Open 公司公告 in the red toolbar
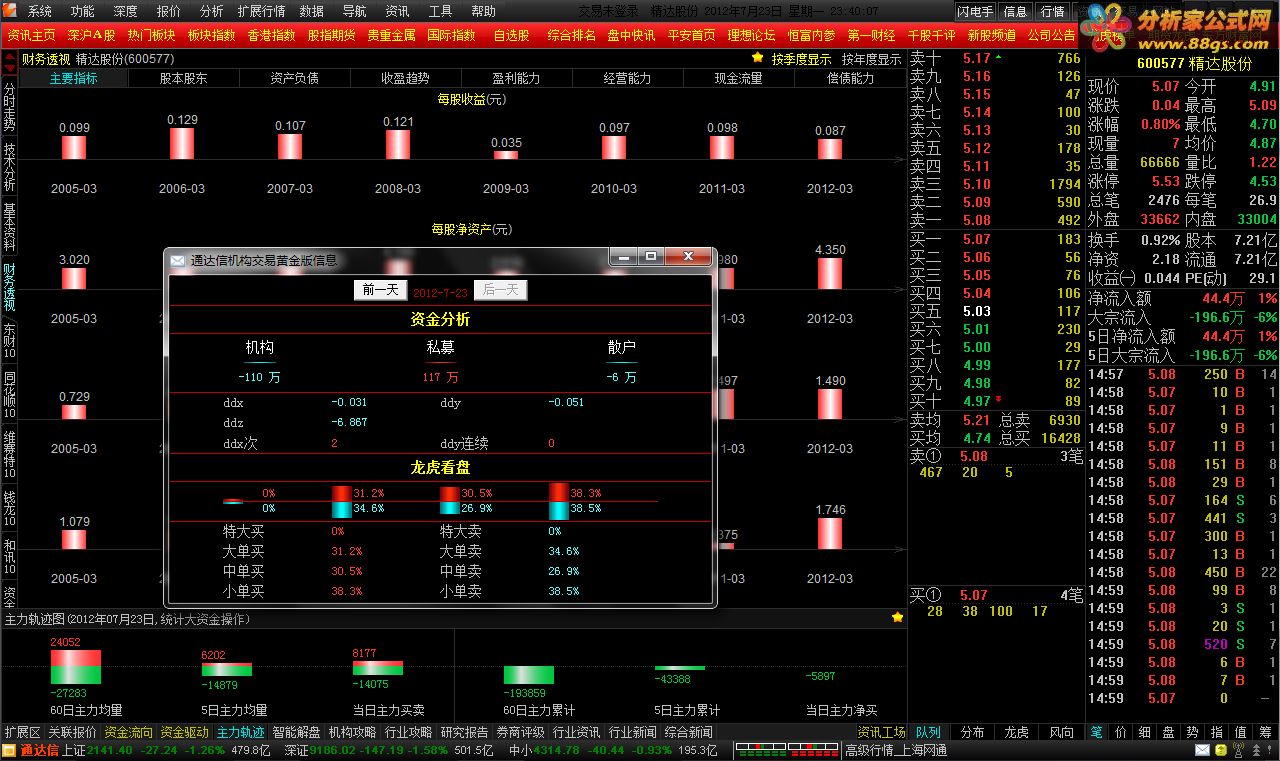 [1051, 35]
